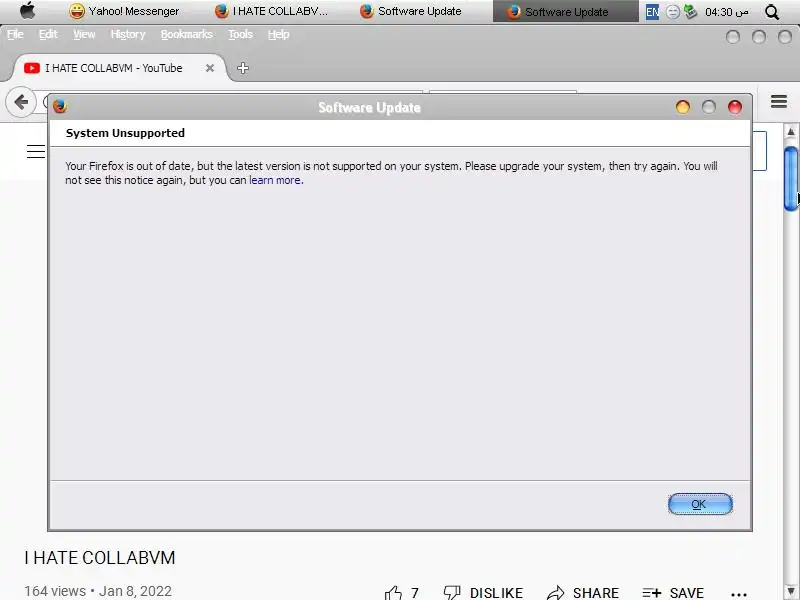Switch to Yahoo! Messenger in taskbar
Screen dimensions: 800x600
tap(124, 11)
